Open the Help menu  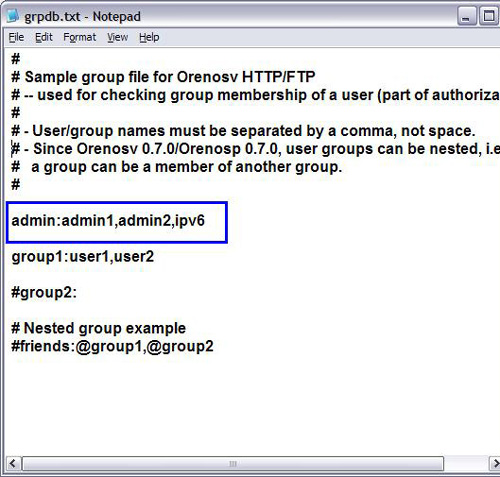coord(149,37)
